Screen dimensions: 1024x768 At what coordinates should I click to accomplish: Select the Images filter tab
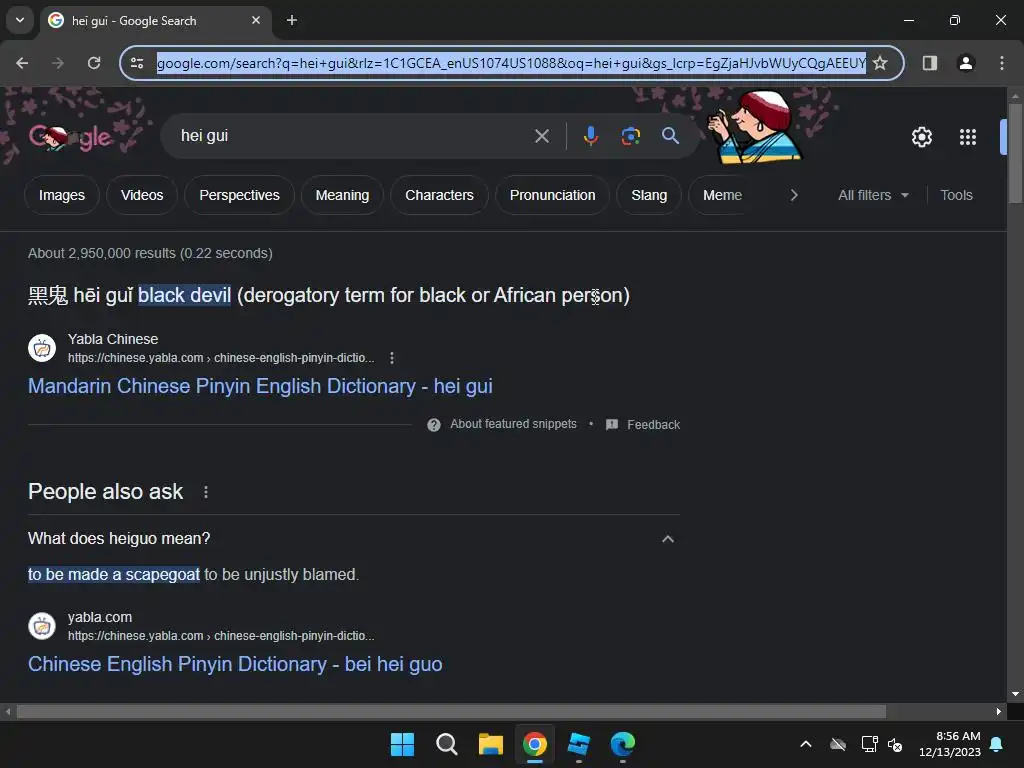tap(62, 195)
